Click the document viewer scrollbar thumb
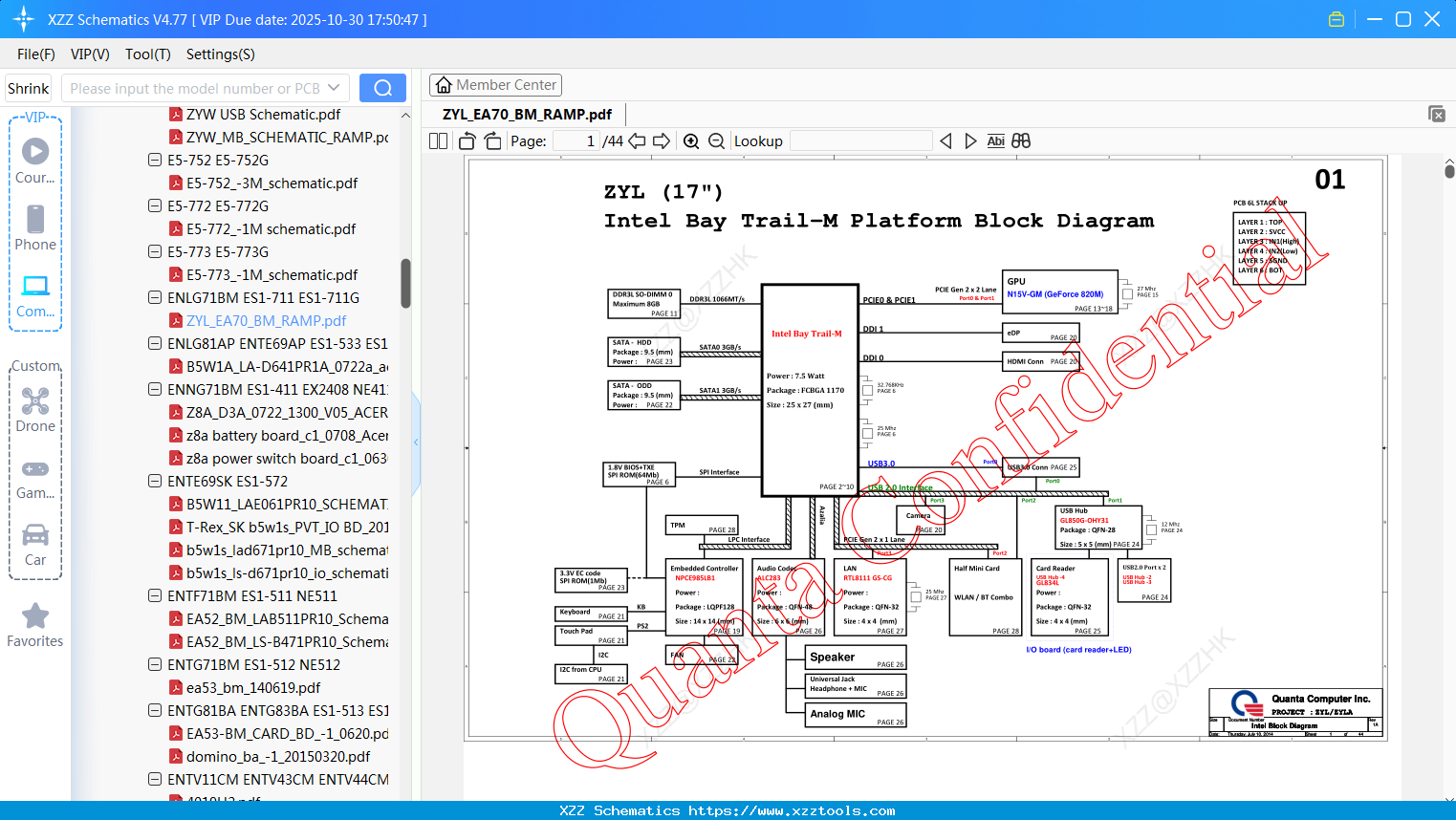Viewport: 1456px width, 820px height. 1449,171
